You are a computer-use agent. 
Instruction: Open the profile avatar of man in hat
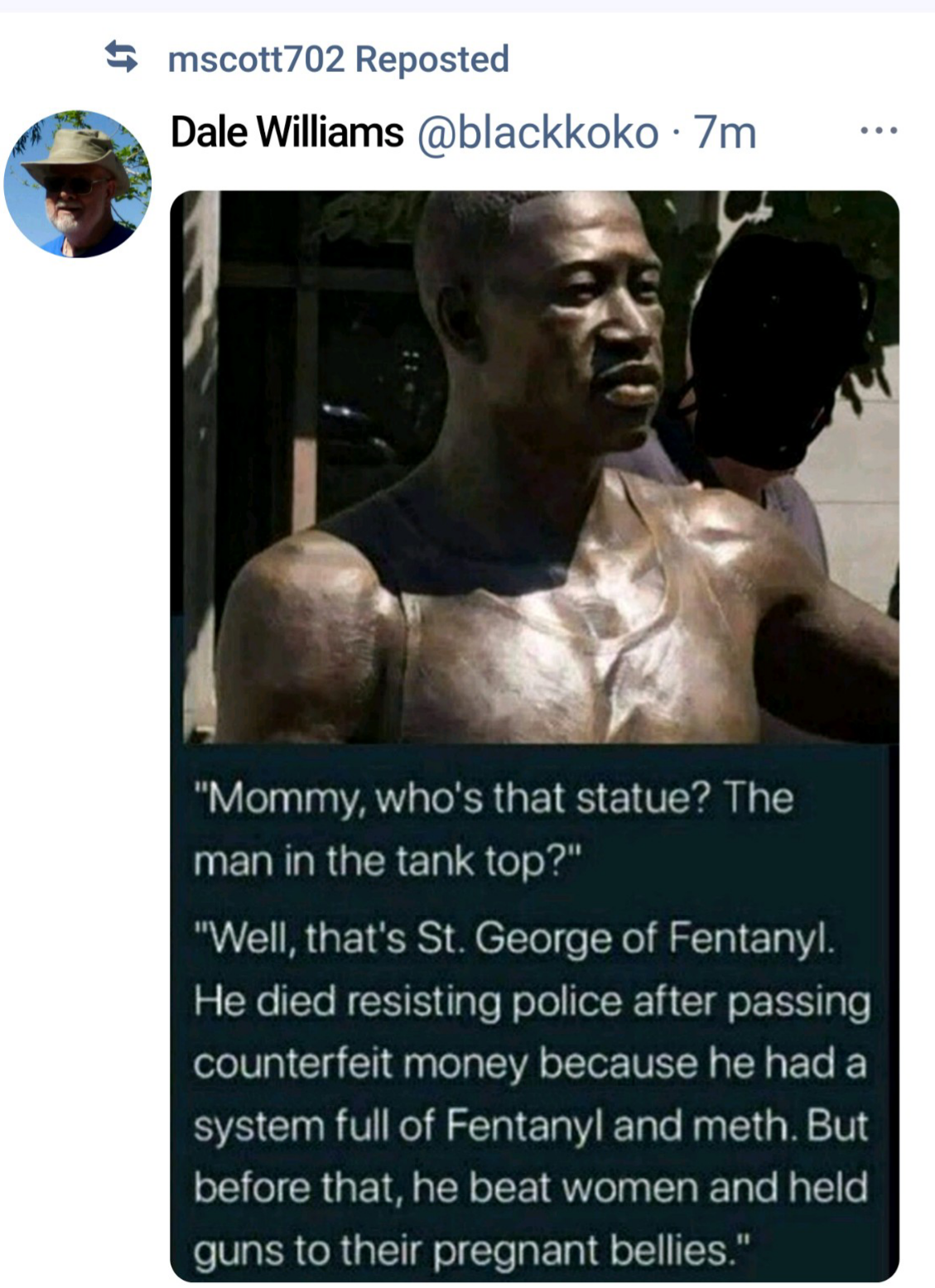click(78, 184)
